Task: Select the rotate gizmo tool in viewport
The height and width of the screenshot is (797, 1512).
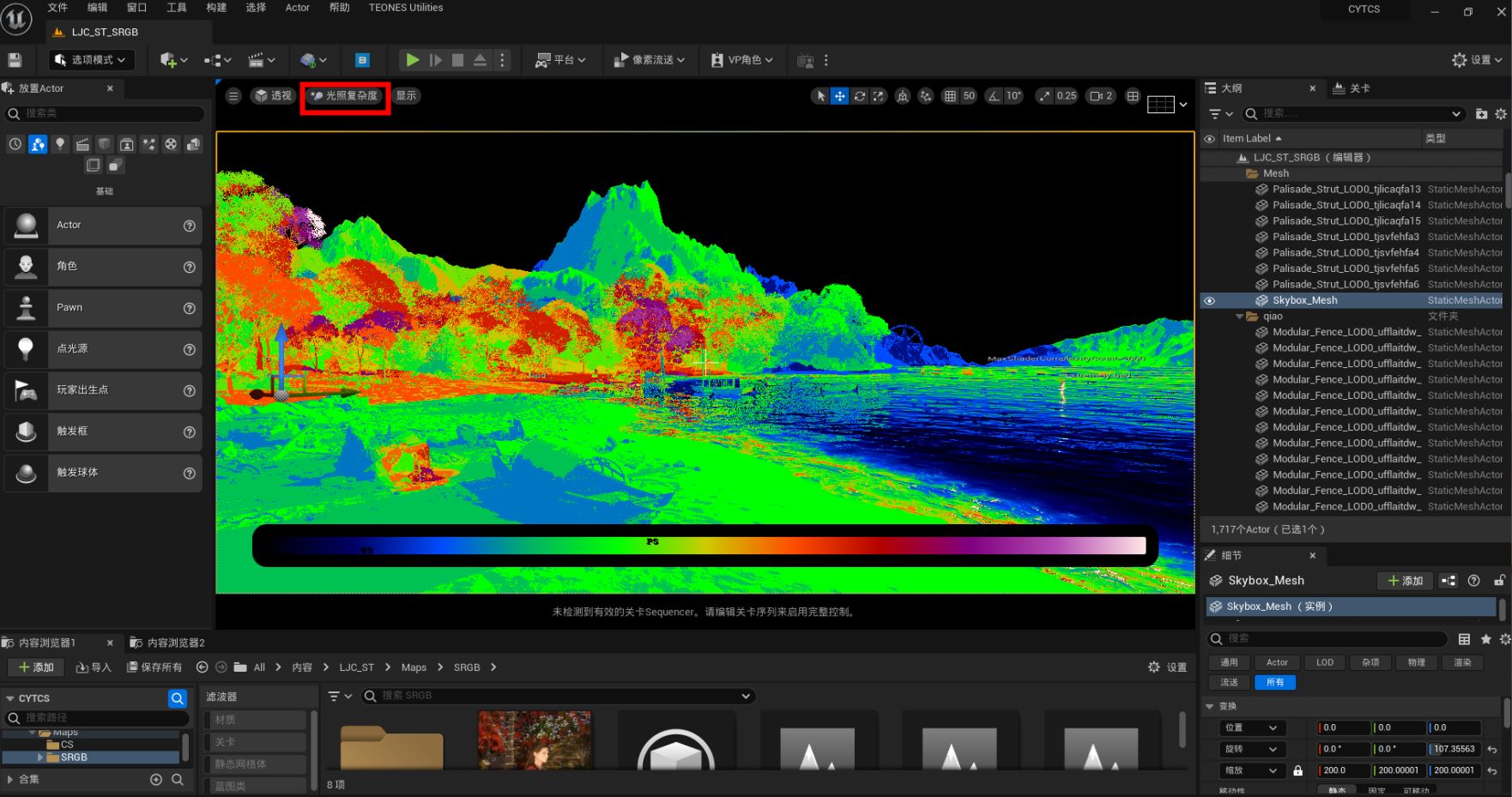Action: click(x=859, y=96)
